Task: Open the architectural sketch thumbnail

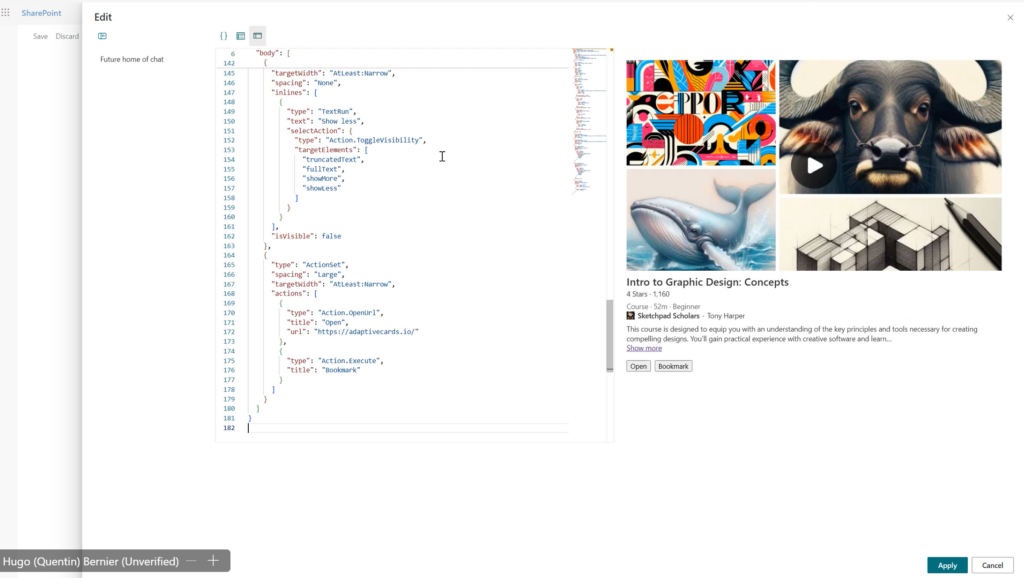Action: click(890, 234)
